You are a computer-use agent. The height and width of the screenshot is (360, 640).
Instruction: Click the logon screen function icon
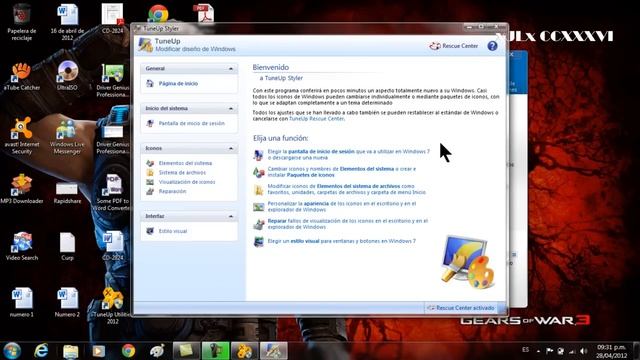258,155
